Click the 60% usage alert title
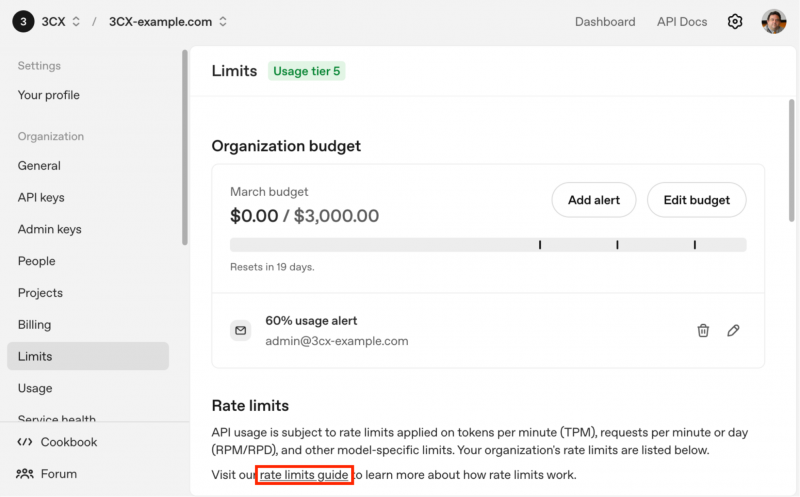The image size is (800, 497). pos(311,320)
